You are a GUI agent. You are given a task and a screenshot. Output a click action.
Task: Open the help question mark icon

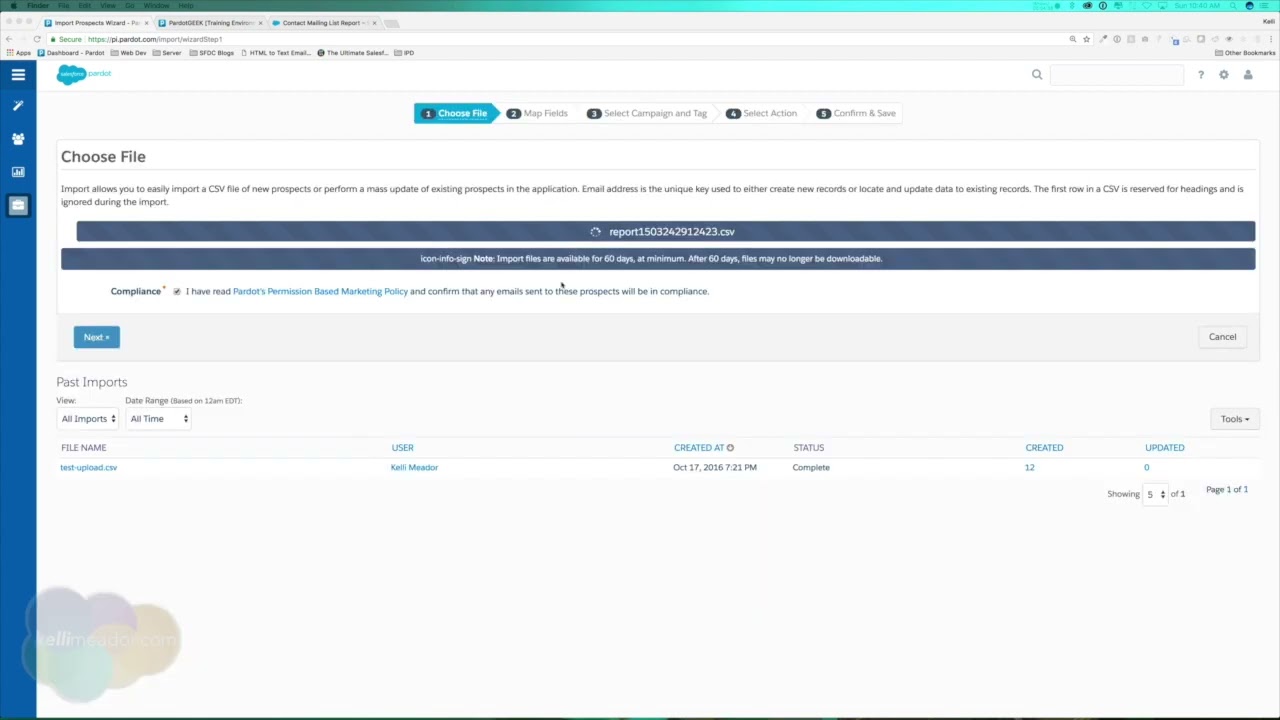[x=1201, y=75]
